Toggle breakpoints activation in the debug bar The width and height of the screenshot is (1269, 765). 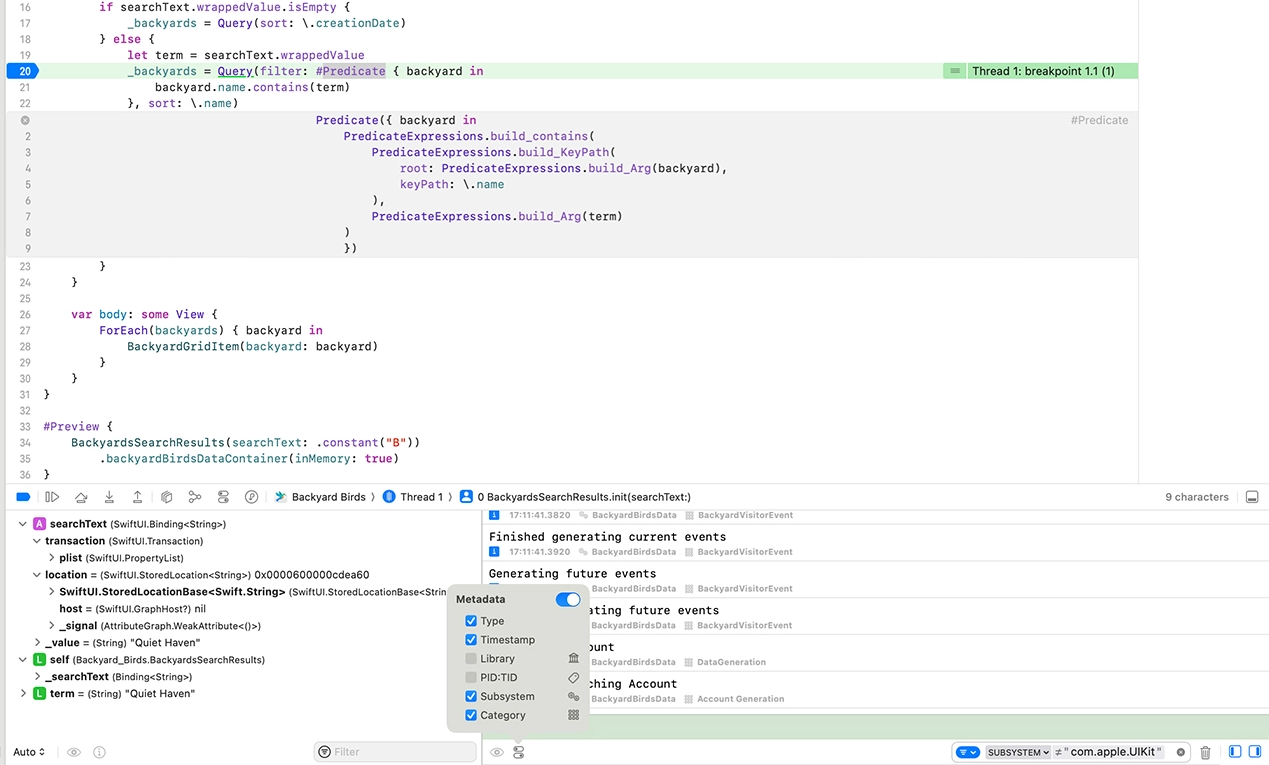(23, 497)
